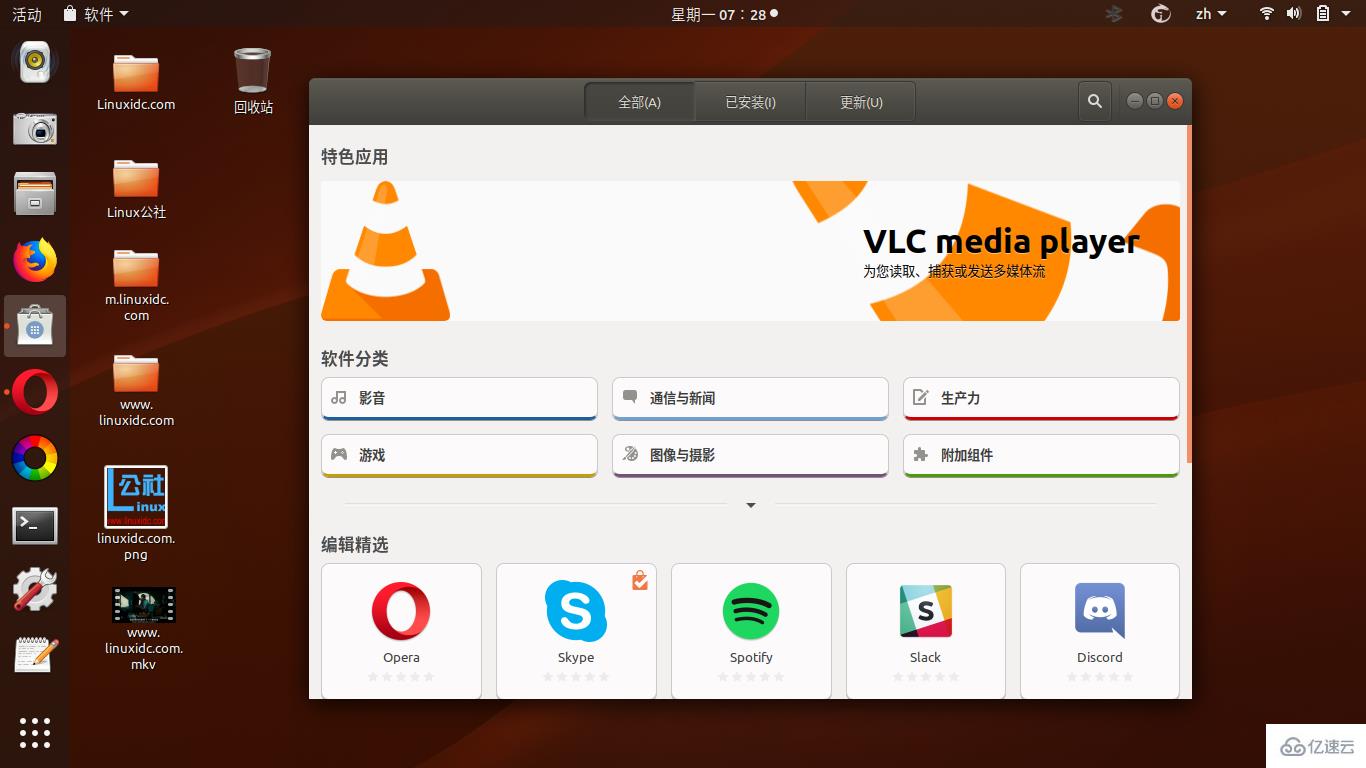The width and height of the screenshot is (1366, 768).
Task: Click the Ubuntu Software icon in dock
Action: [35, 326]
